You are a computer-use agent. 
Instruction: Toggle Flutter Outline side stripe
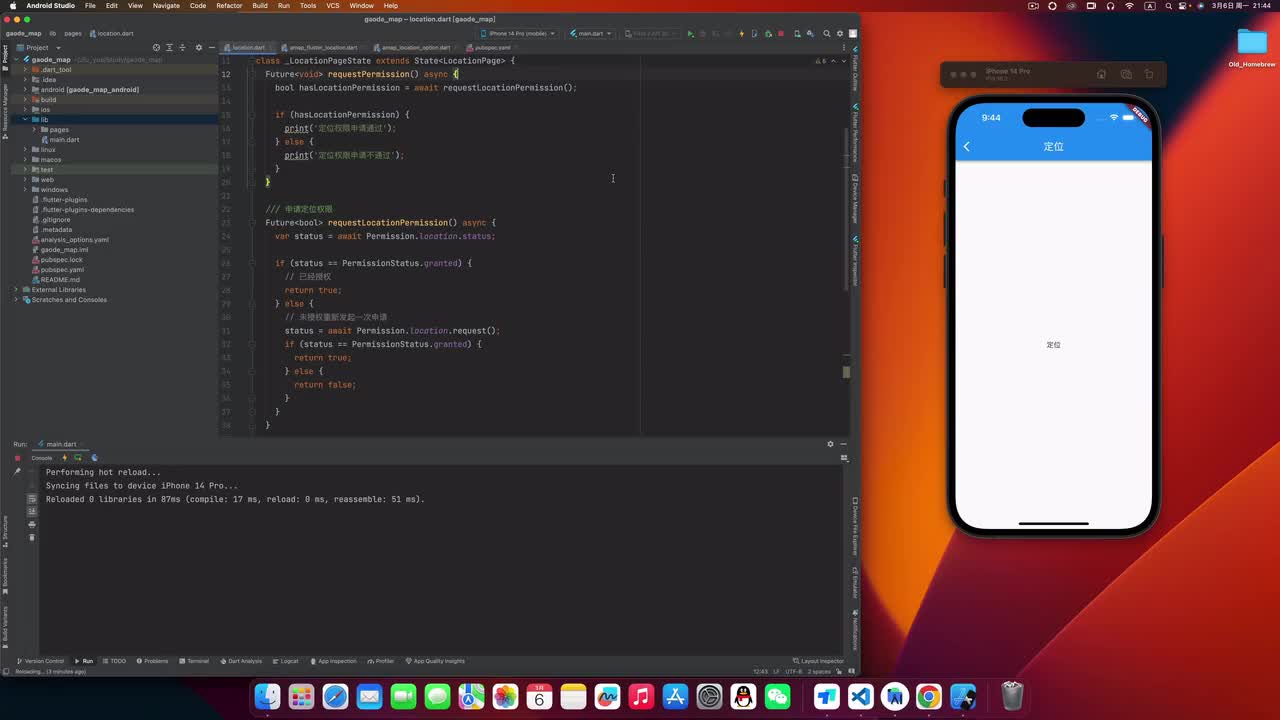tap(855, 68)
